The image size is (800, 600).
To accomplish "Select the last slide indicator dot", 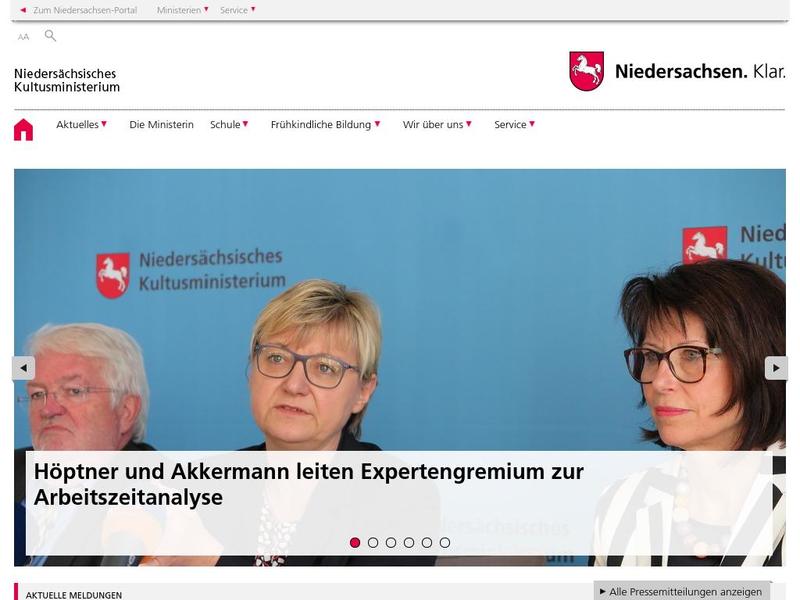I will (x=445, y=542).
